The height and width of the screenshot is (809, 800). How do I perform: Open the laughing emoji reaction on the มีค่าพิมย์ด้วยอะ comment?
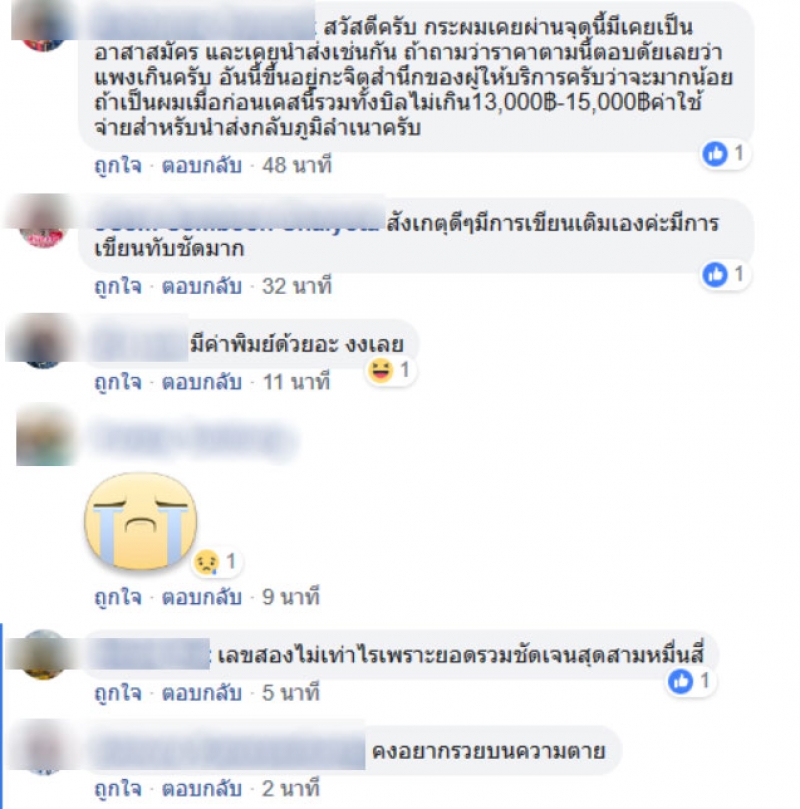[381, 370]
